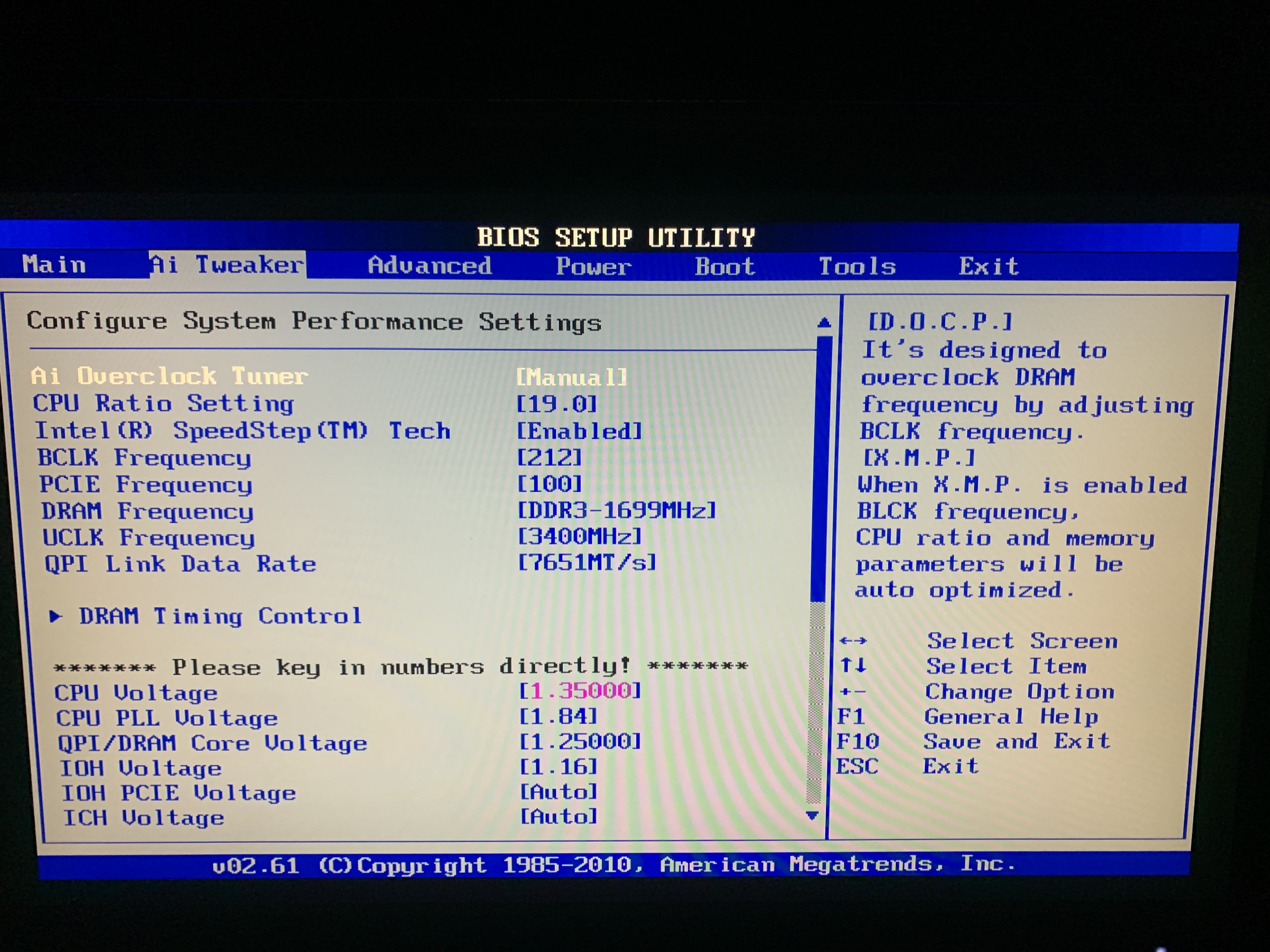Expand DRAM Timing Control submenu
Screen dimensions: 1270x952
pos(220,616)
